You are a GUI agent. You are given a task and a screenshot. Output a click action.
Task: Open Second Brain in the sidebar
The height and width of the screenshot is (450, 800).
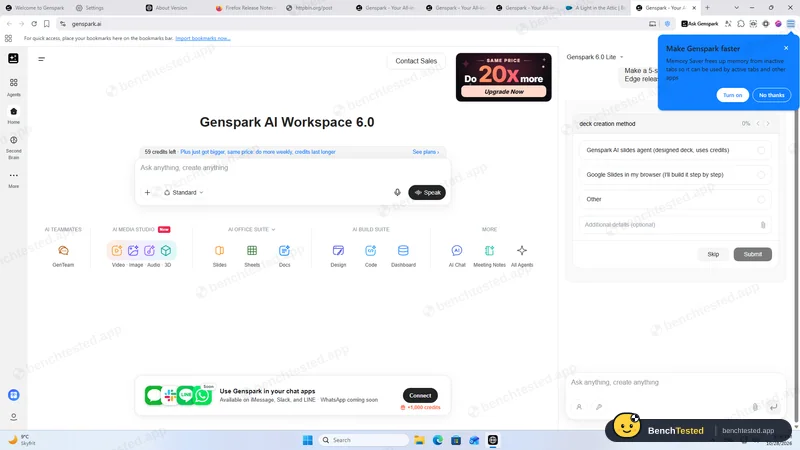[x=14, y=147]
